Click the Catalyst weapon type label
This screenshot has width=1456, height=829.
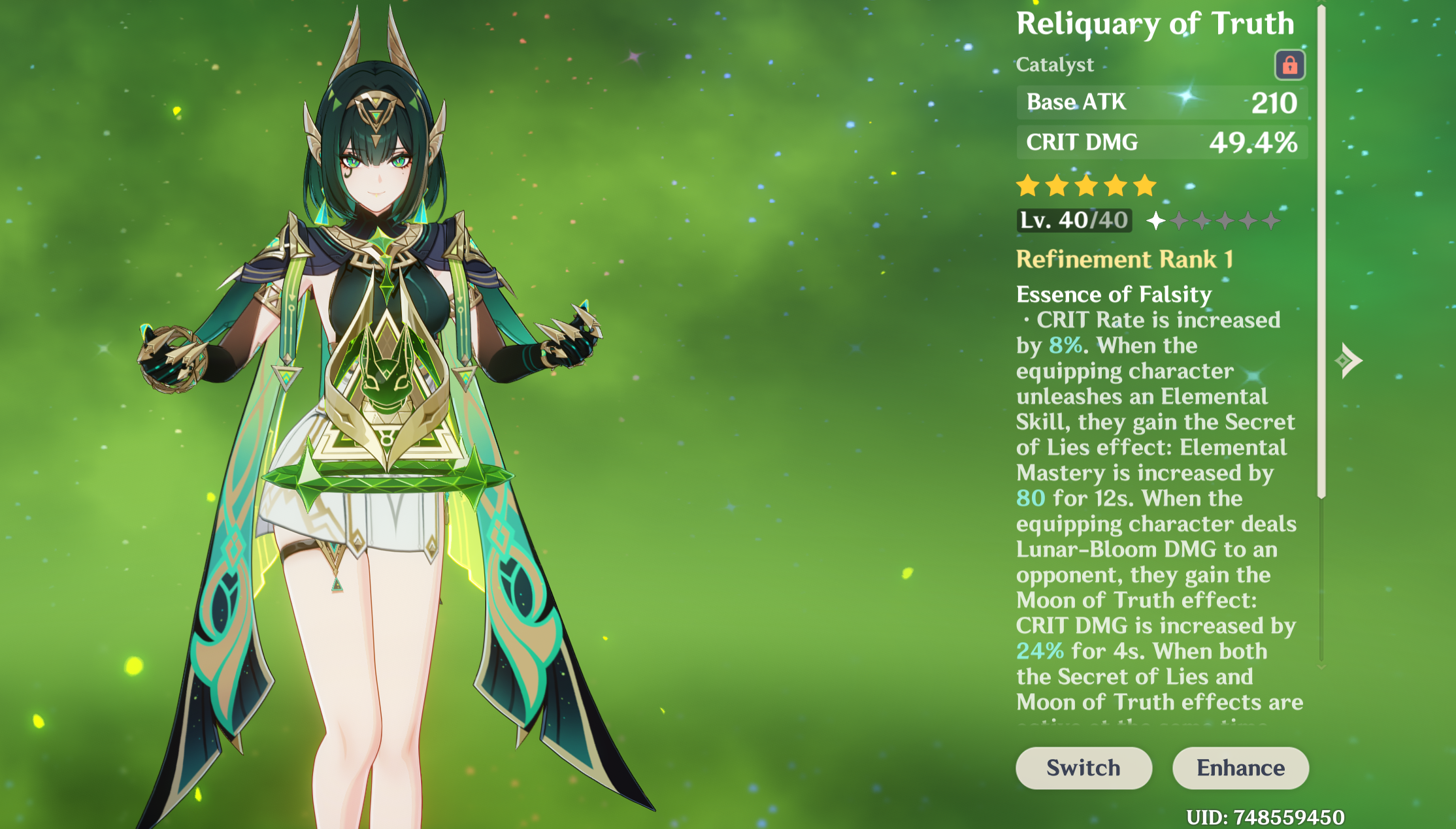tap(1054, 65)
